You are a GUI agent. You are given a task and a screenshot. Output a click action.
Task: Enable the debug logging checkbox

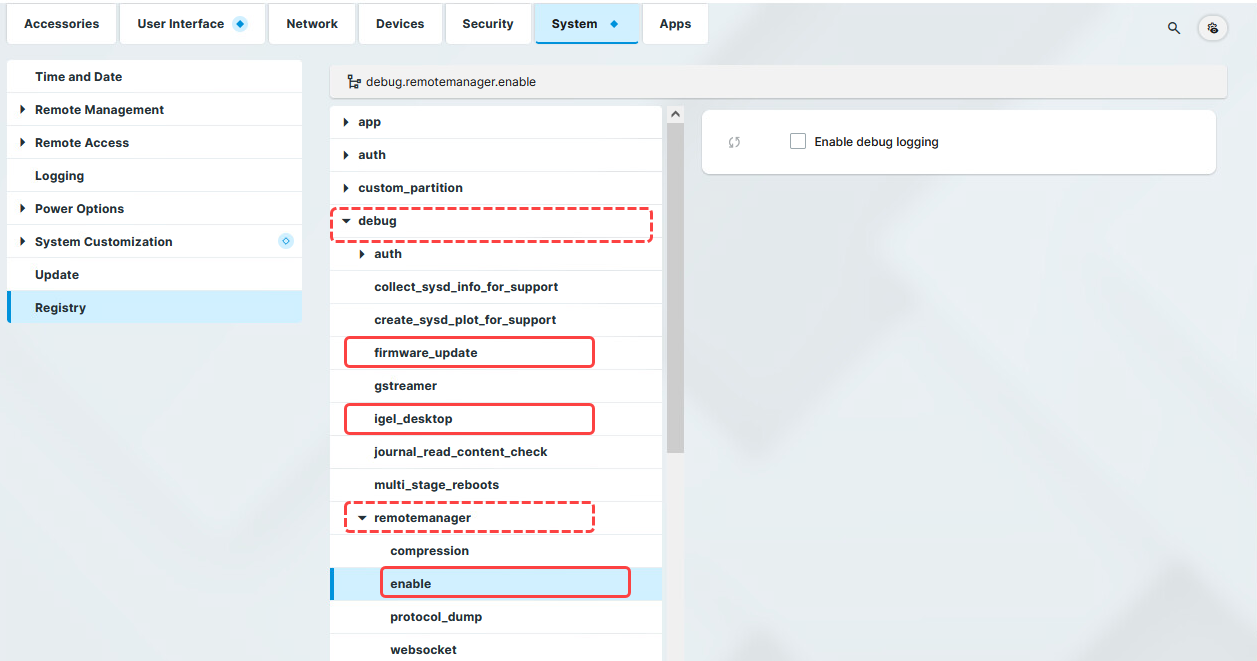(797, 141)
